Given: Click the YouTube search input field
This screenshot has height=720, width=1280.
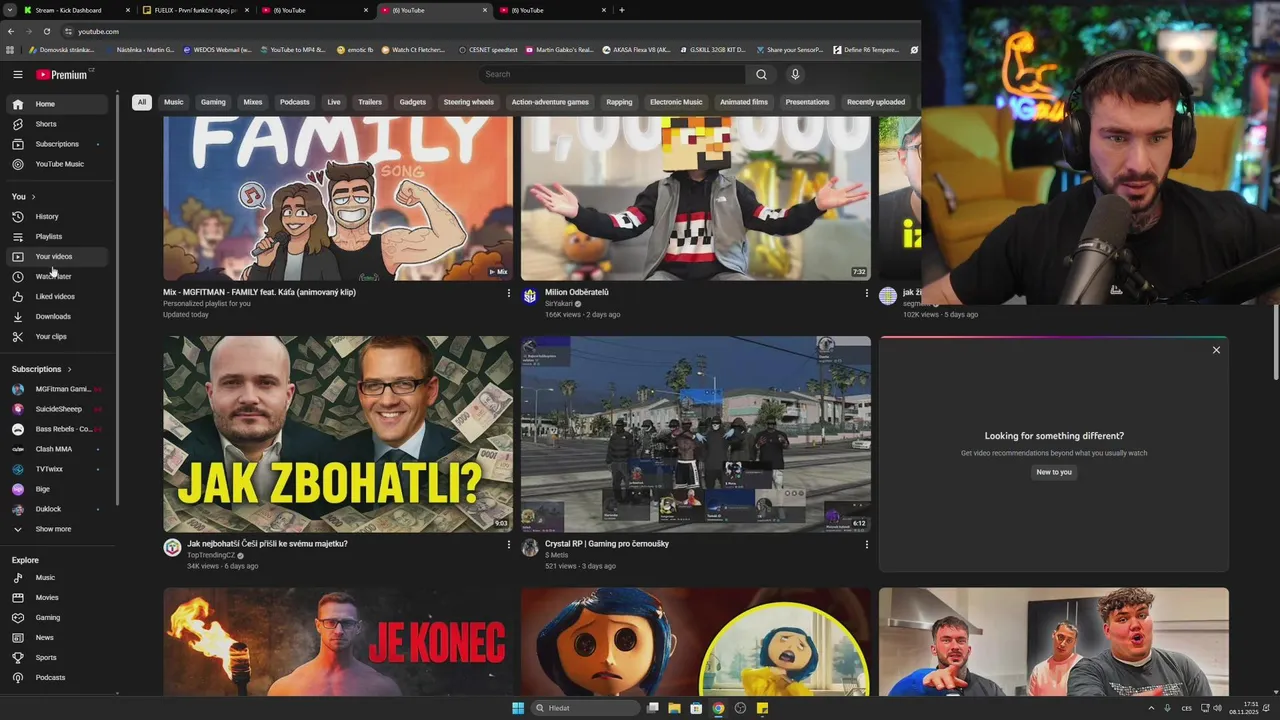Looking at the screenshot, I should click(611, 74).
